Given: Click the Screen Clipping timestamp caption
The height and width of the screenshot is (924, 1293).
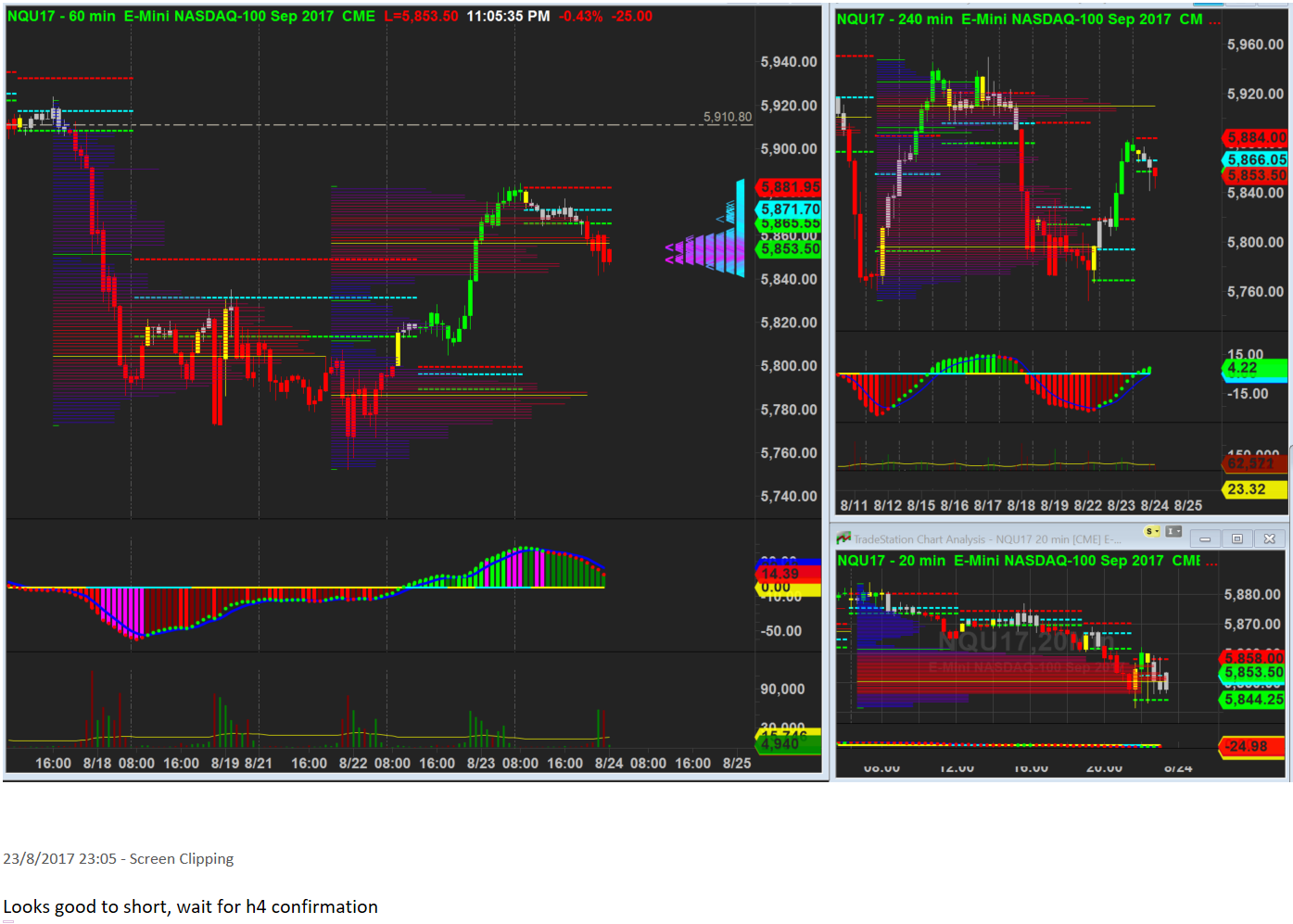Looking at the screenshot, I should (119, 859).
